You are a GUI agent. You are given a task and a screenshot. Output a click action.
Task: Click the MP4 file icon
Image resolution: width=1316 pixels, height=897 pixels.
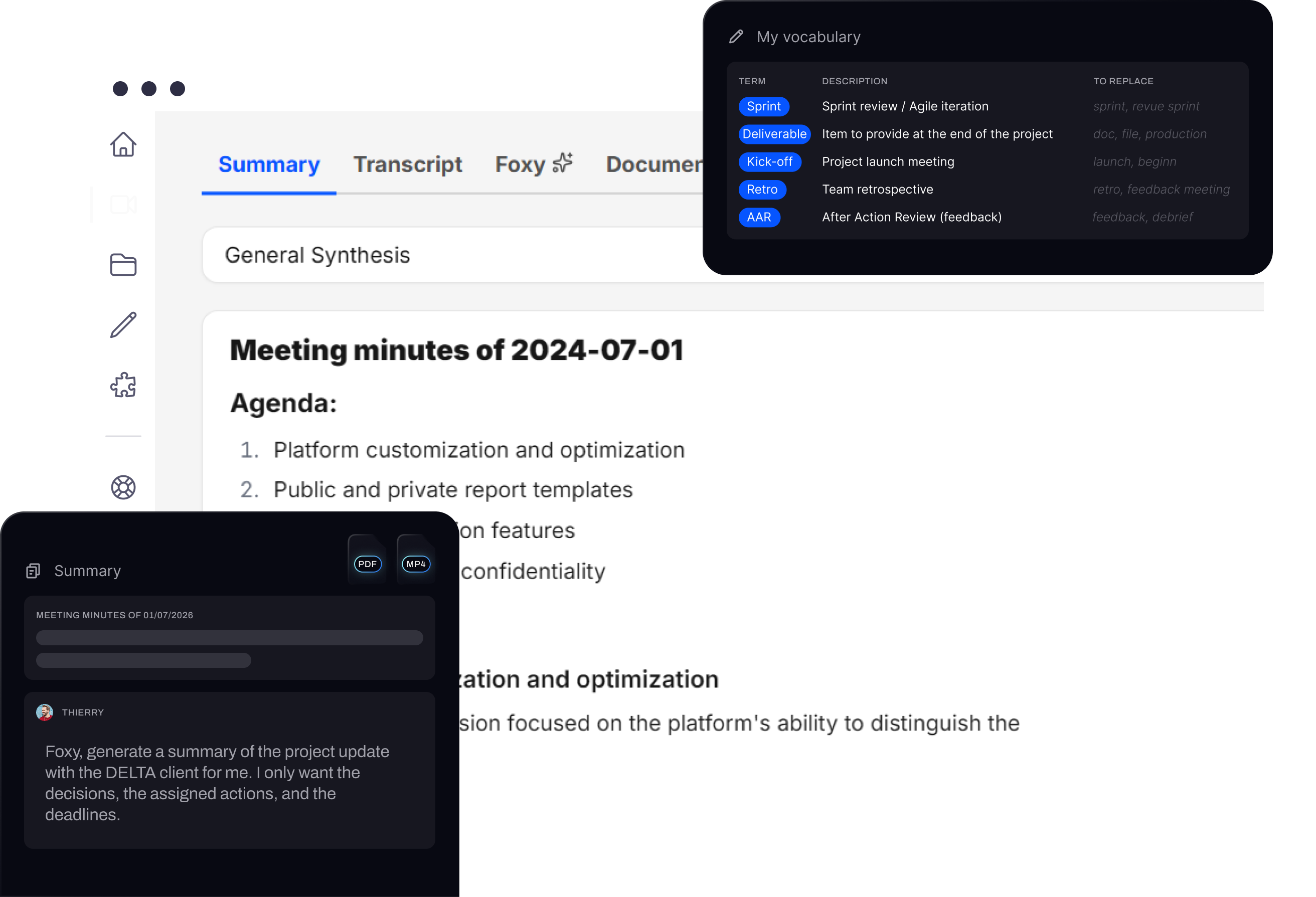tap(416, 560)
